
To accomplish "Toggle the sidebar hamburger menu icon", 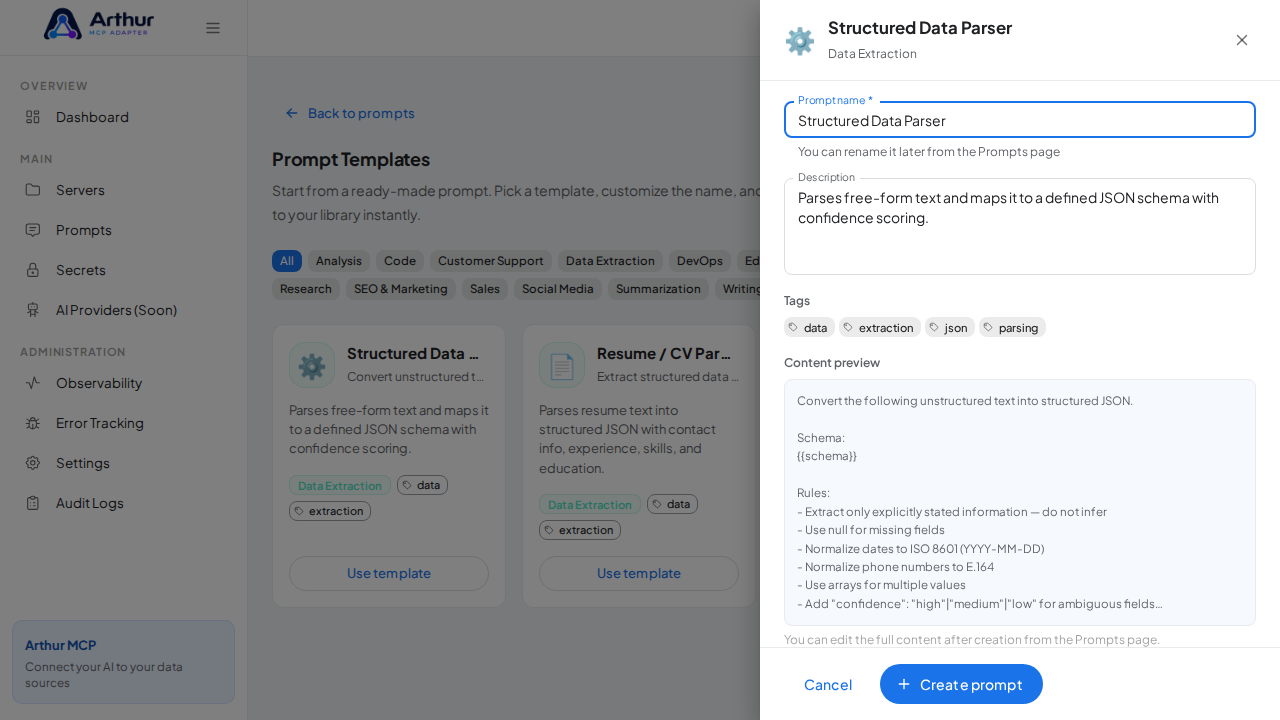I will click(x=213, y=28).
